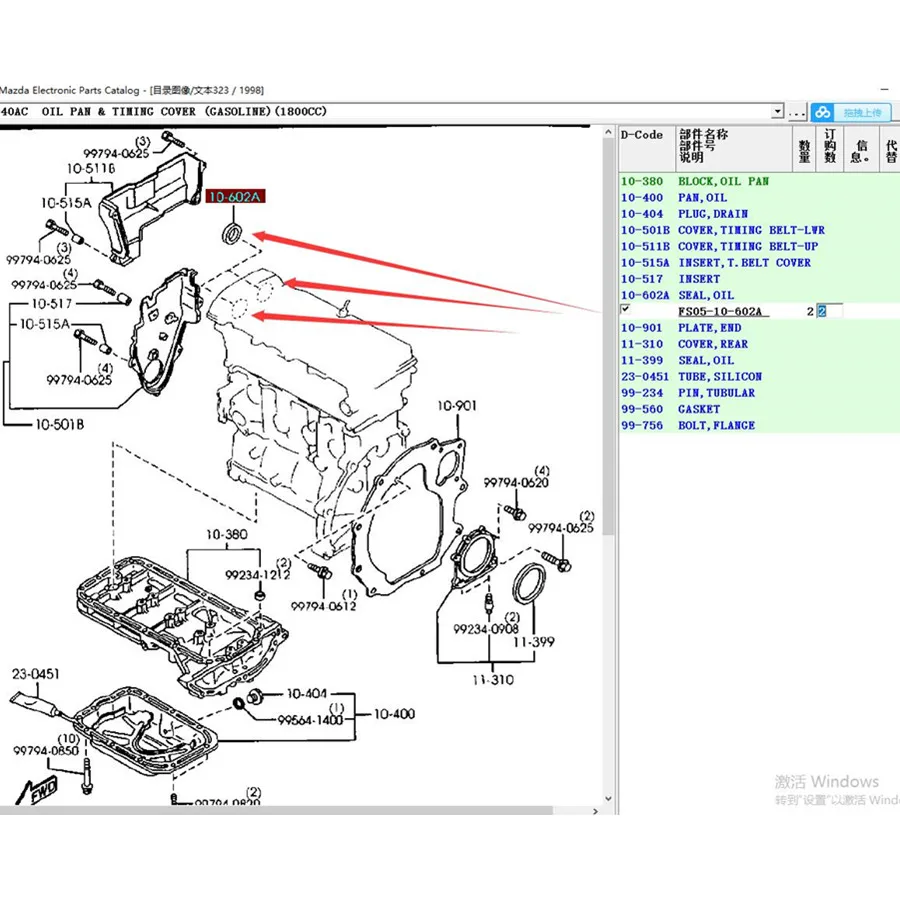This screenshot has height=900, width=900.
Task: Click the oil seal ring drawing under 10-602A
Action: point(232,234)
